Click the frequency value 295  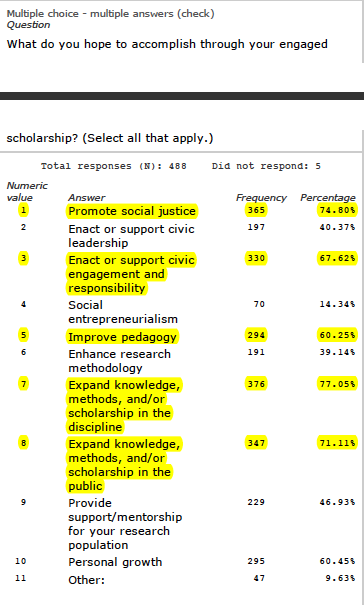(256, 561)
